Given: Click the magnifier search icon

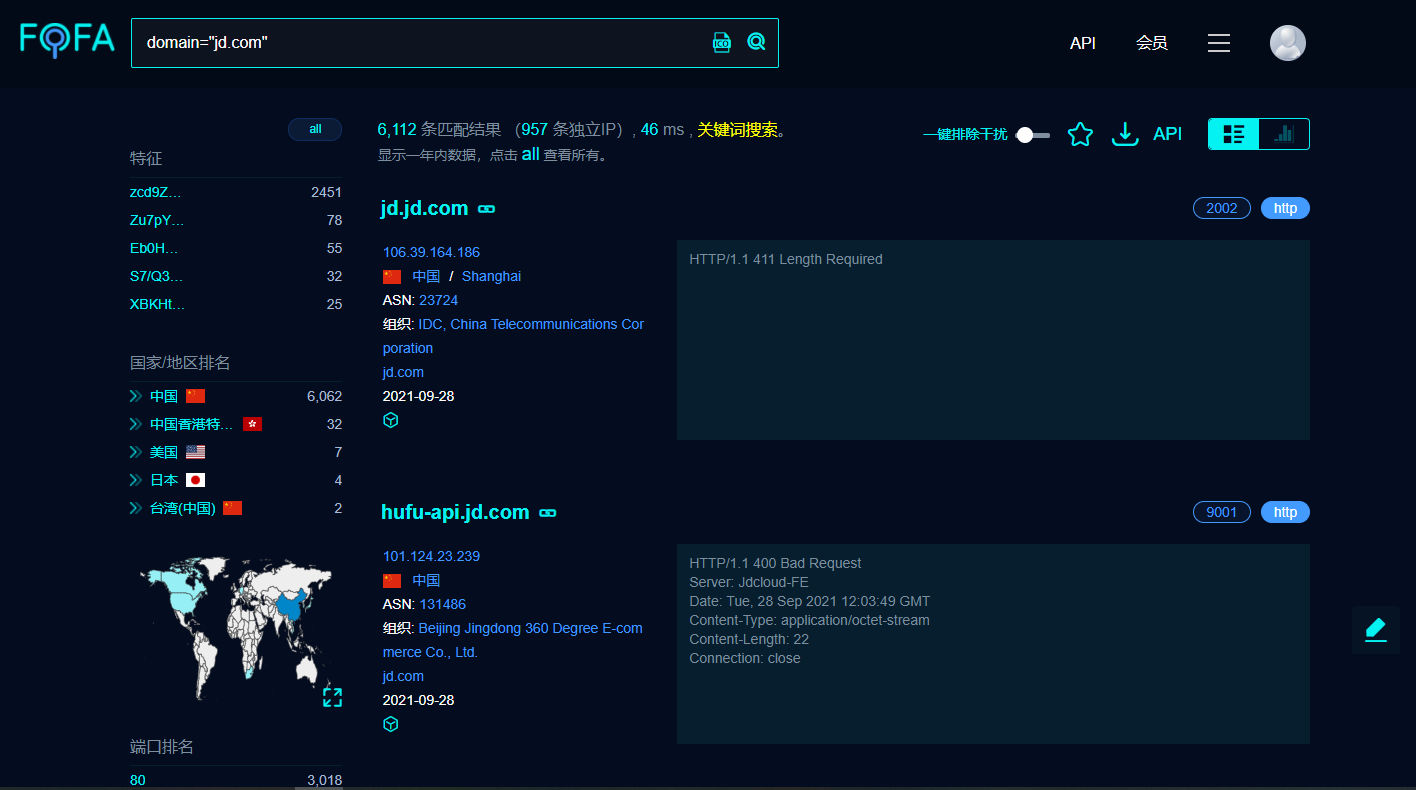Looking at the screenshot, I should pos(756,42).
